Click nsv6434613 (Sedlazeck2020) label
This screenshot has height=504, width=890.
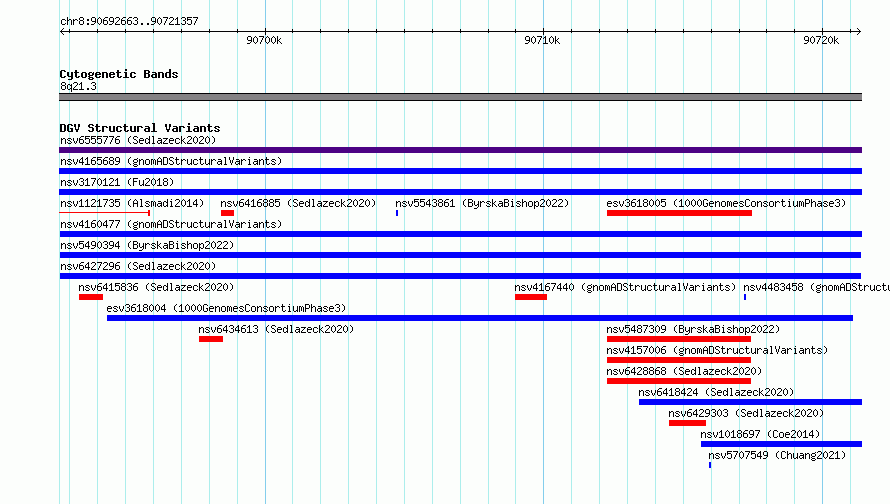(x=276, y=329)
